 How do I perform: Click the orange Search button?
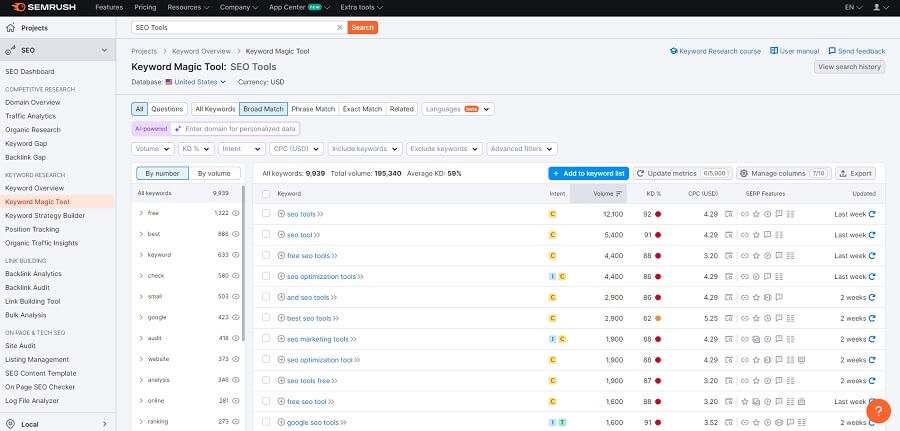tap(362, 27)
